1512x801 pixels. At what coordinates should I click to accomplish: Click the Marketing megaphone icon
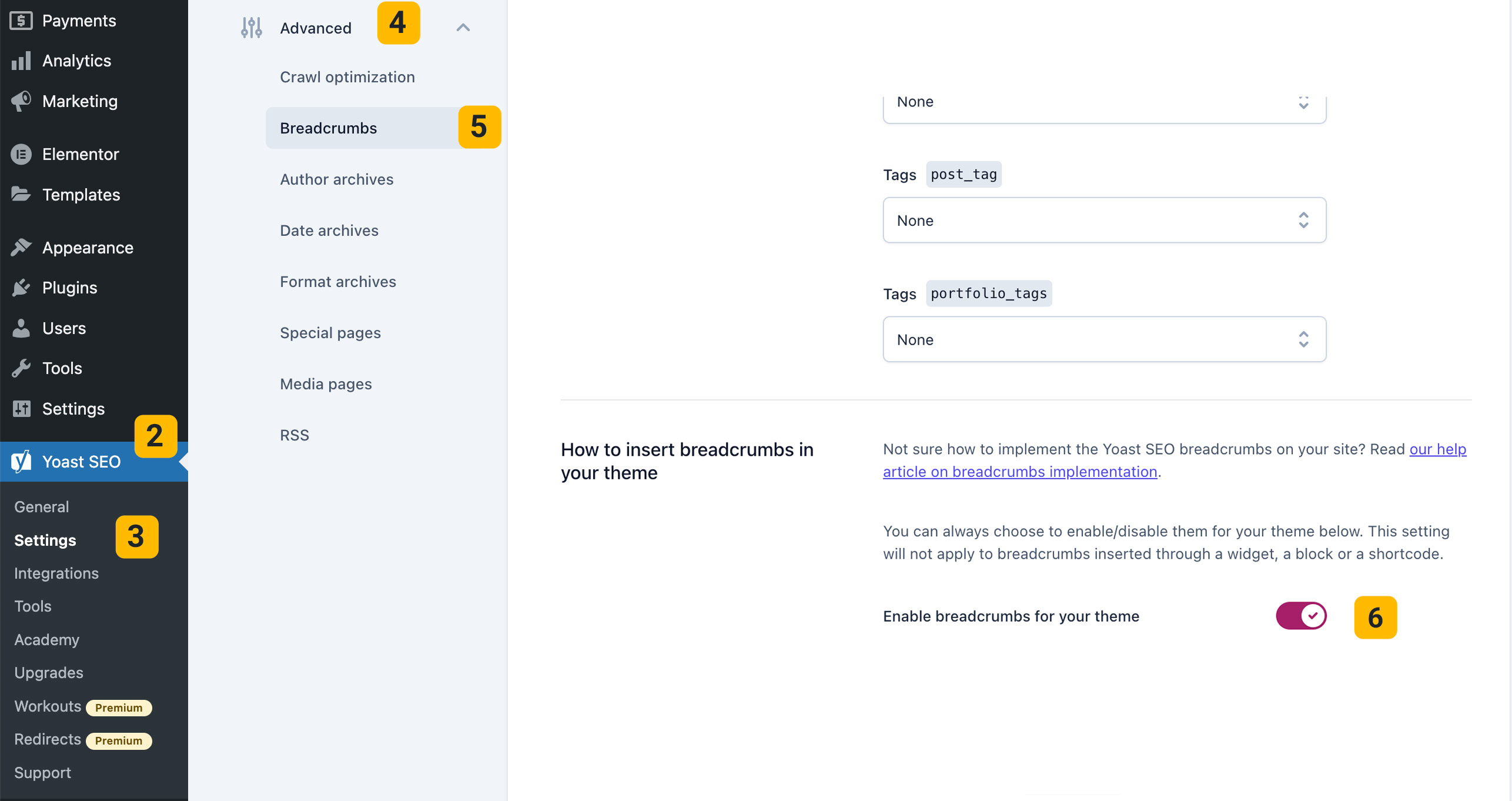tap(21, 101)
